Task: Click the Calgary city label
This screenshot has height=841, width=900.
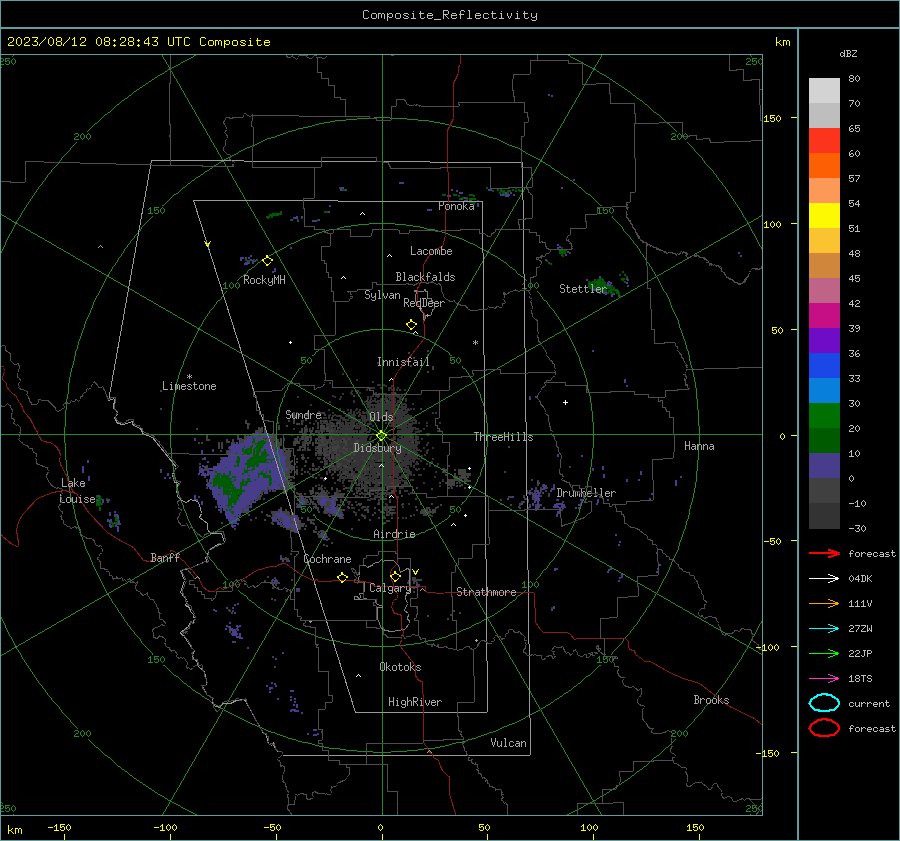Action: pos(390,588)
